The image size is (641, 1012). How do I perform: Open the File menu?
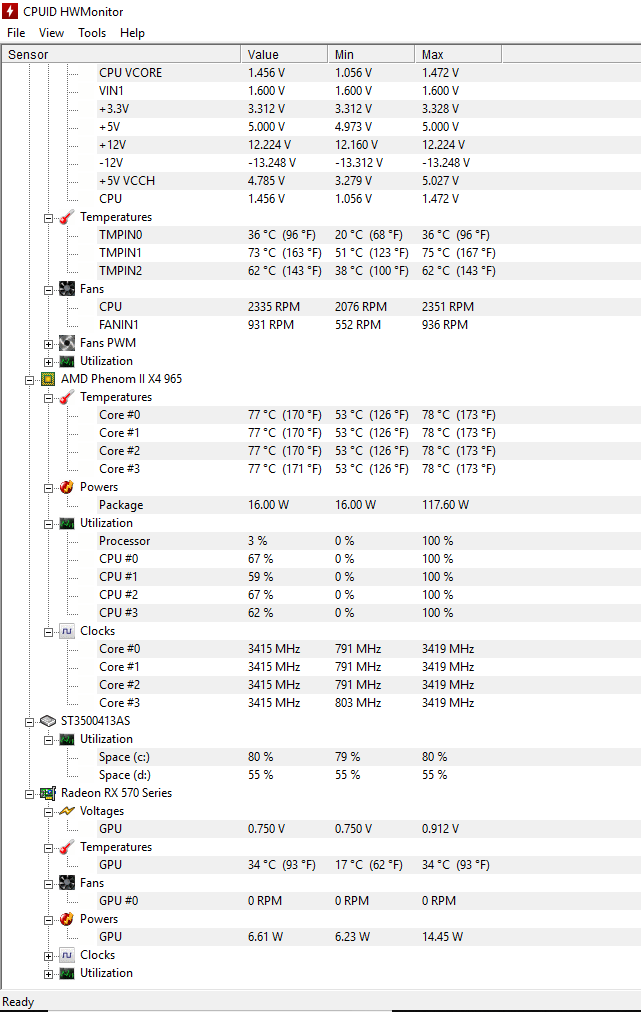(16, 33)
